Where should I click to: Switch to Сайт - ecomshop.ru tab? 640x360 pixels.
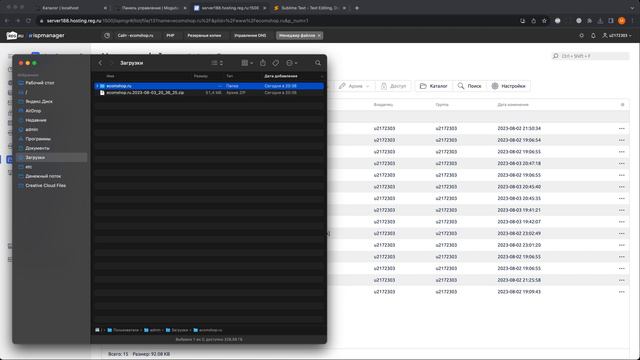pos(135,36)
